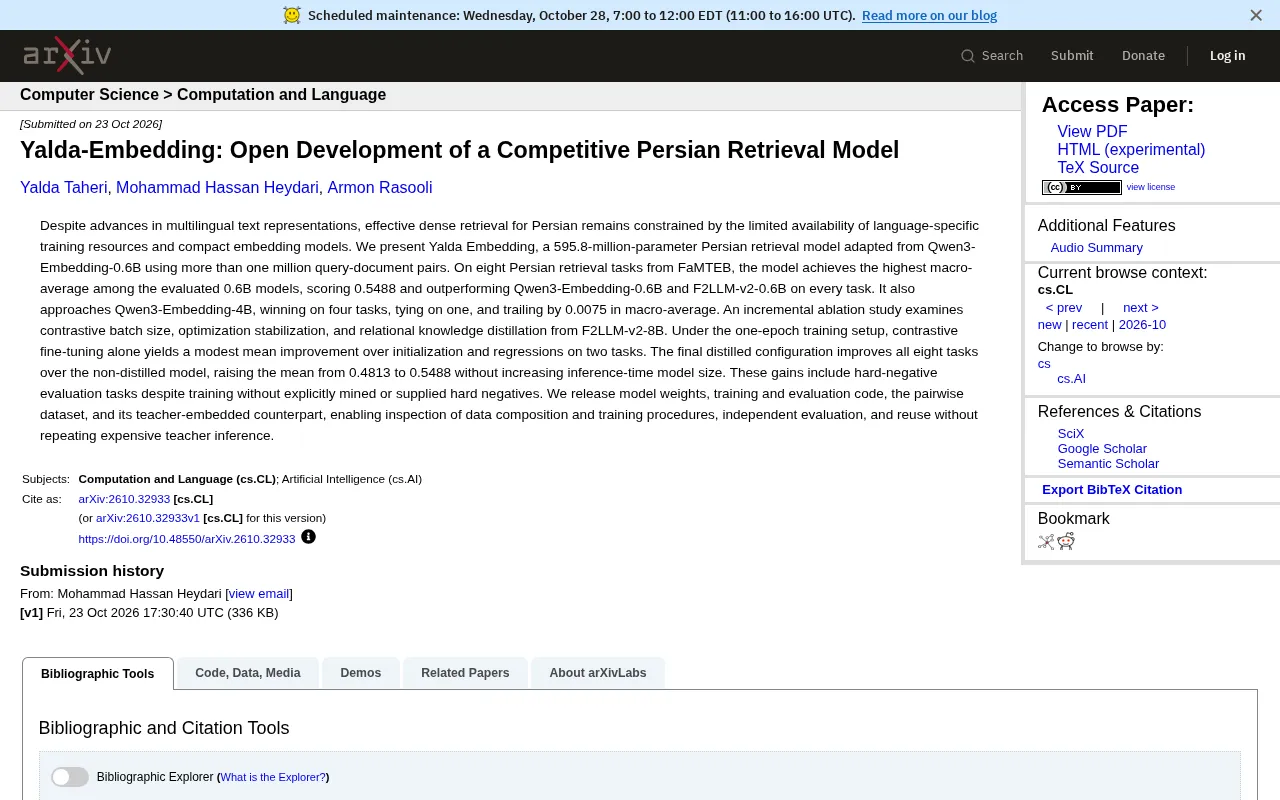Click the Log in button
Screen dimensions: 1280x800
[1227, 56]
